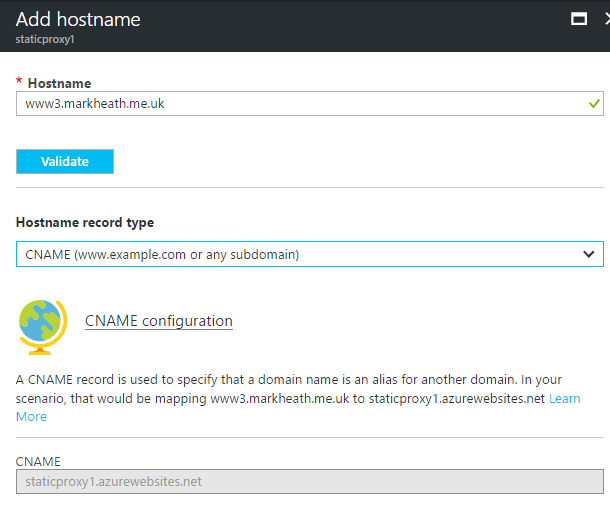Click the red required asterisk beside Hostname
Image resolution: width=610 pixels, height=506 pixels.
click(x=19, y=82)
